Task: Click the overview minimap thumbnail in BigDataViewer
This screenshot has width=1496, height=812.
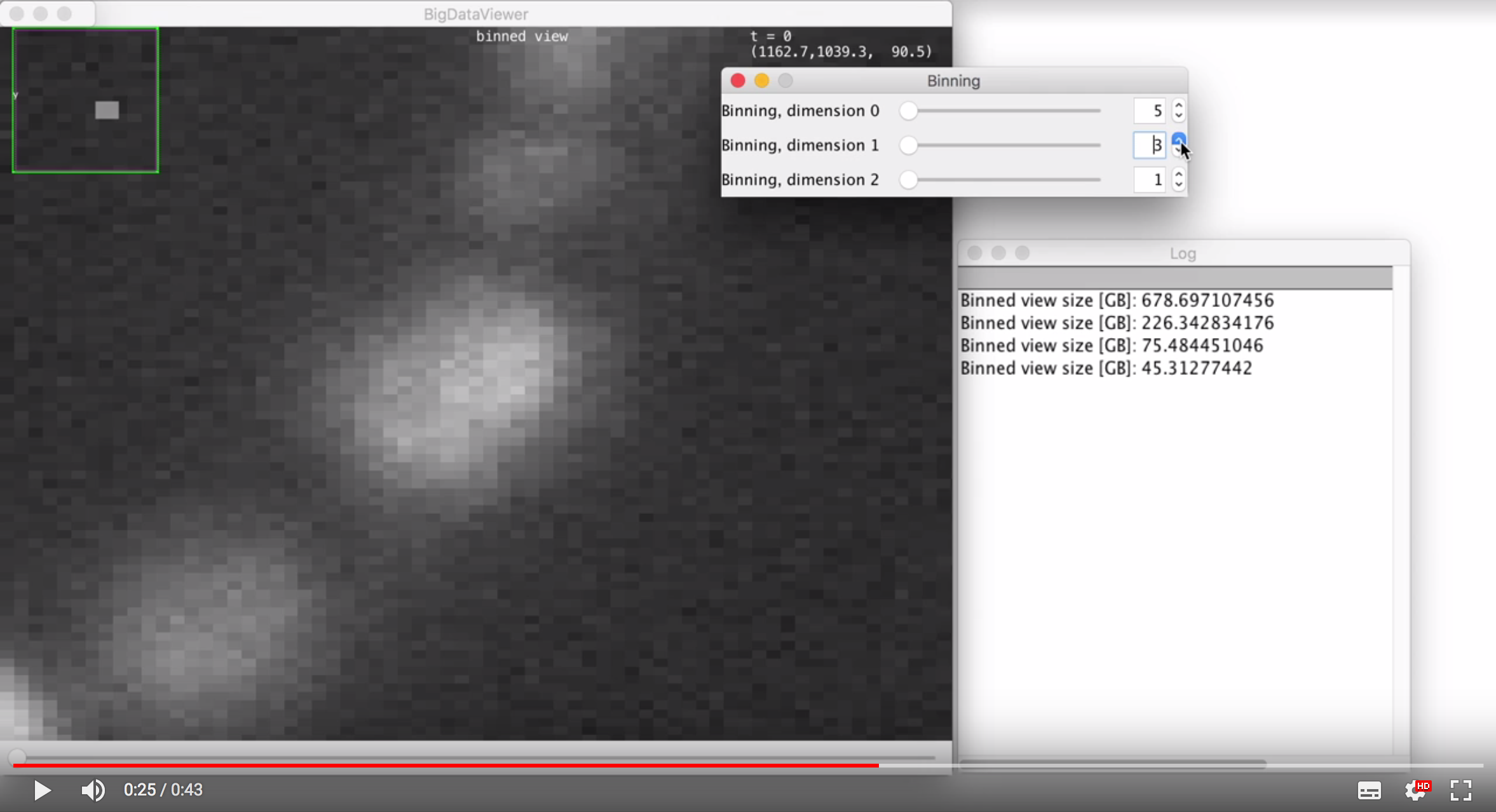Action: pyautogui.click(x=86, y=98)
